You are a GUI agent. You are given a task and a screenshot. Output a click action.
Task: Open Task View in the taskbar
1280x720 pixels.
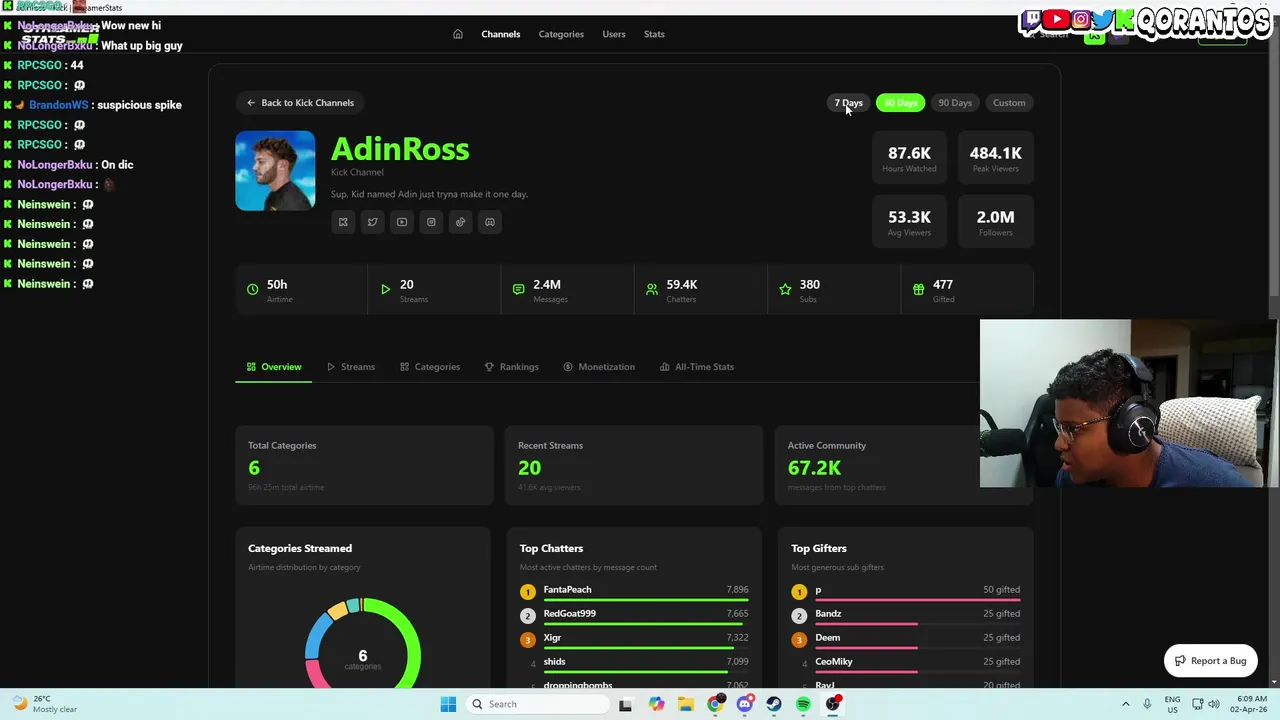[625, 704]
